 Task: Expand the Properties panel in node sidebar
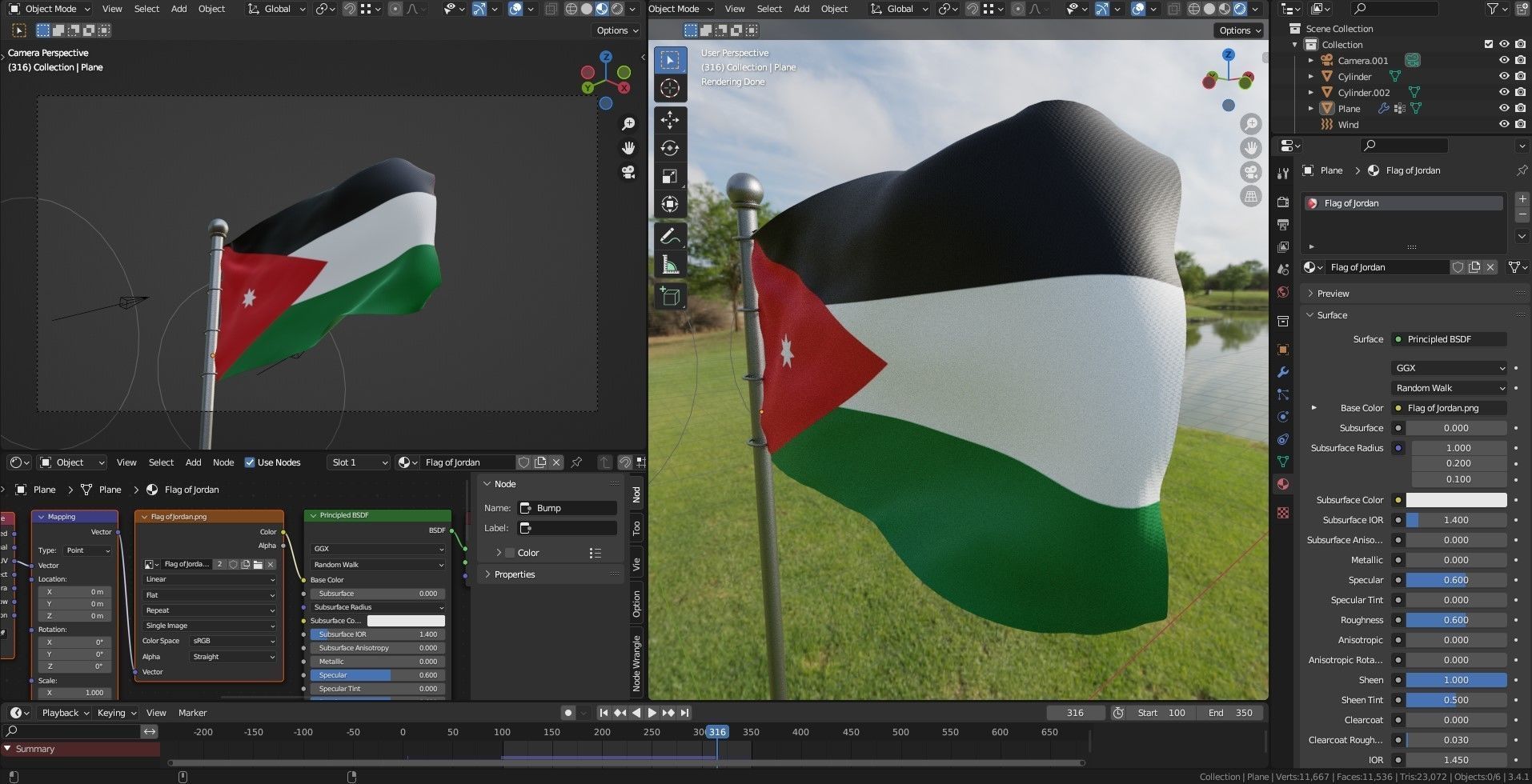514,574
